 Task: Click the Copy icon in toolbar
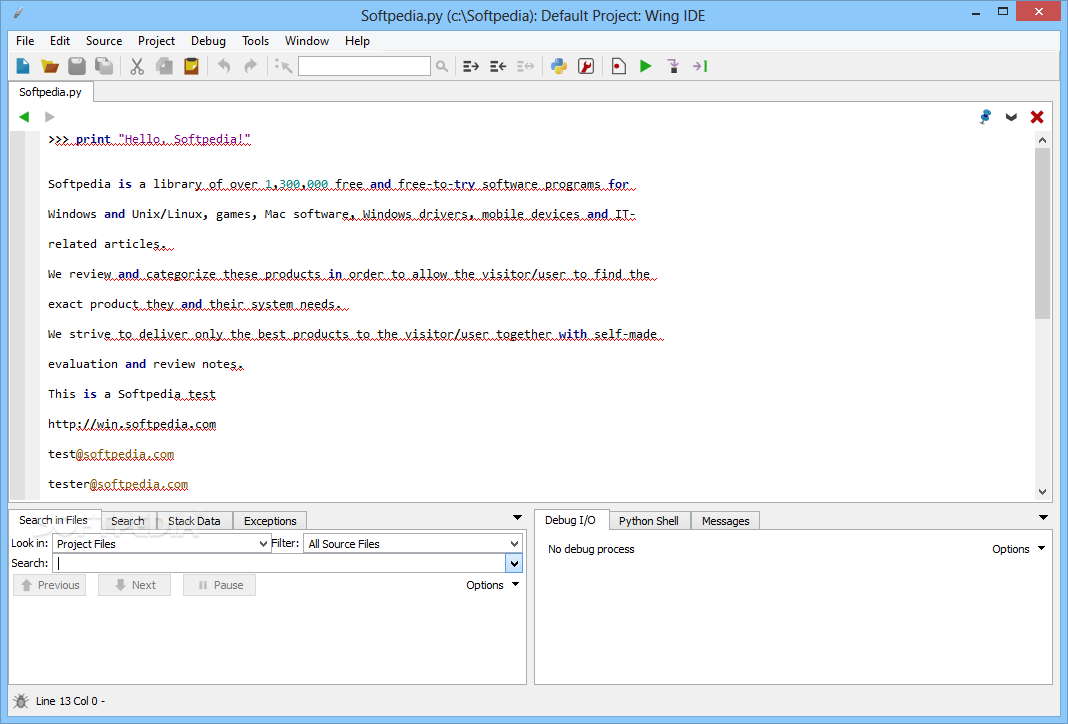click(164, 66)
